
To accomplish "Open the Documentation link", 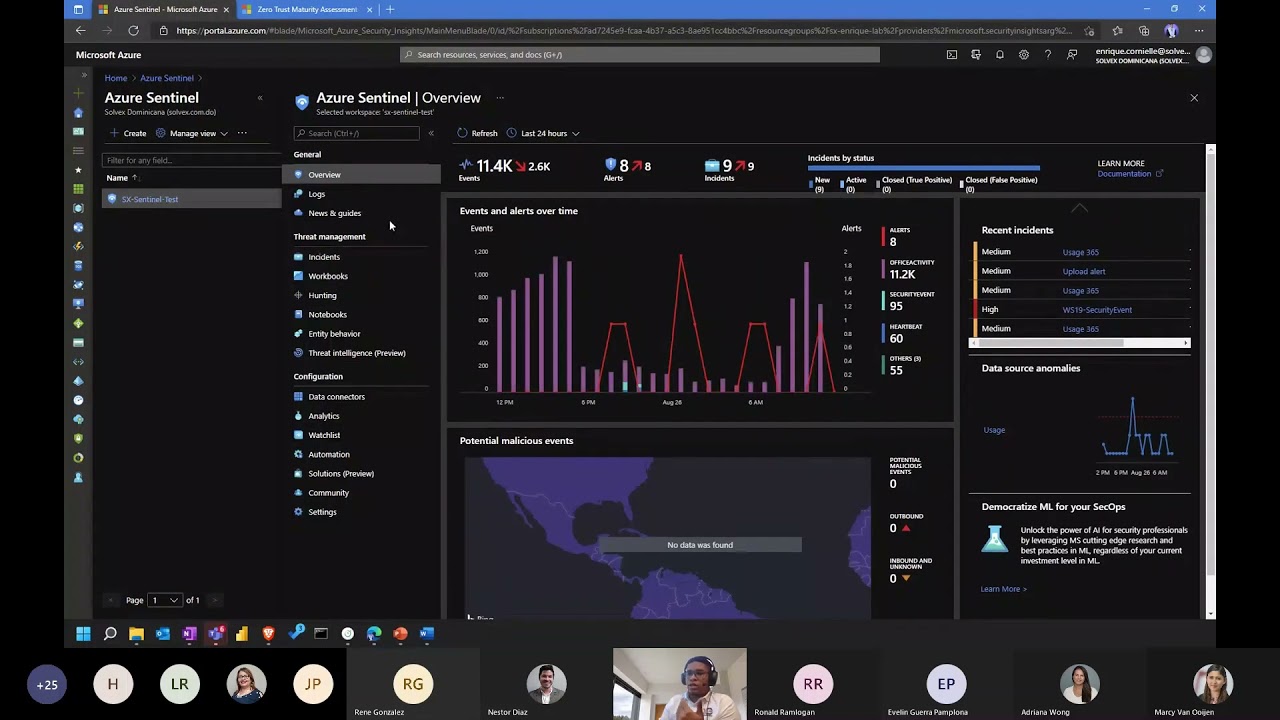I will pos(1130,174).
